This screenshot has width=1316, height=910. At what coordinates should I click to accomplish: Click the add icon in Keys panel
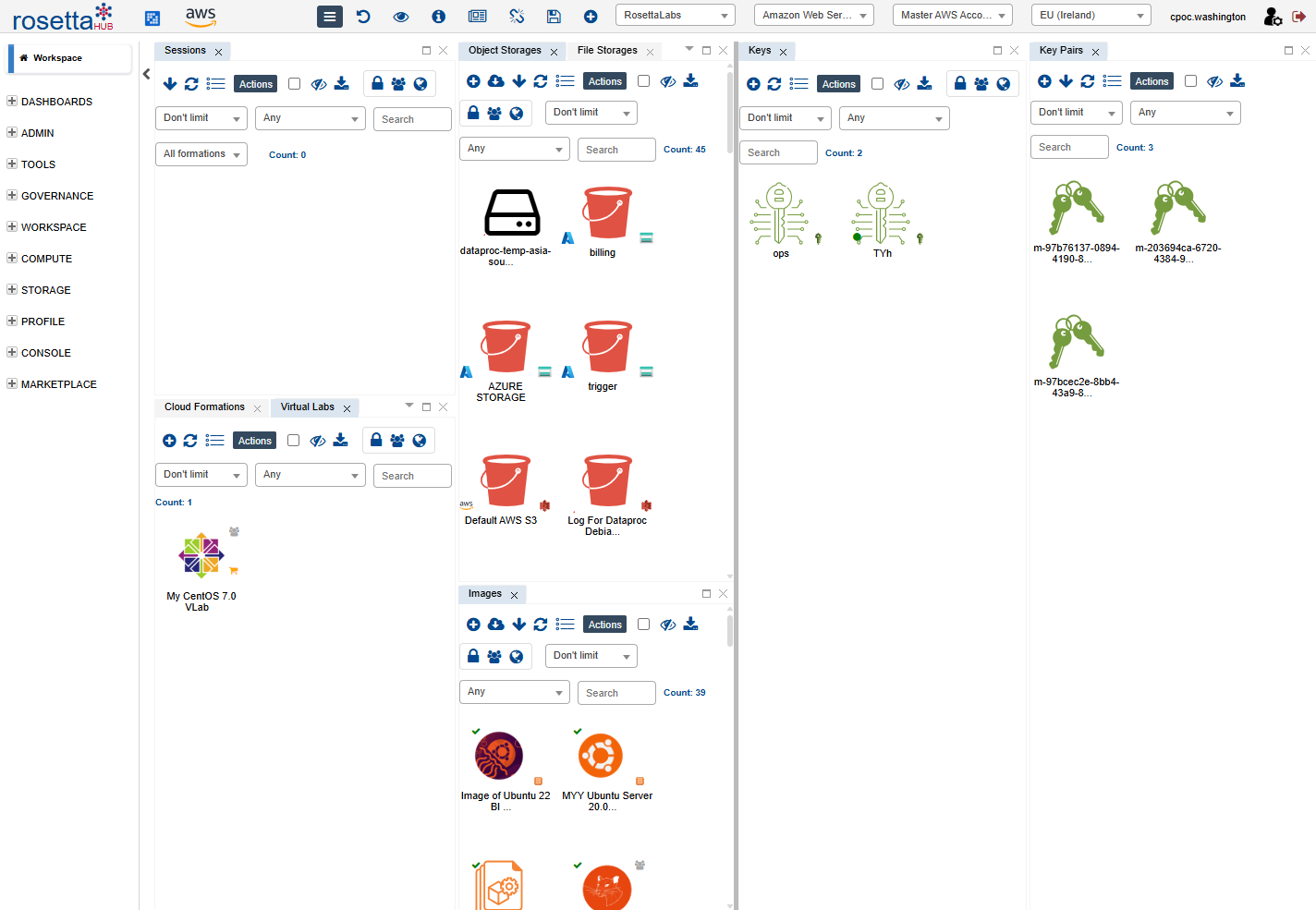753,84
